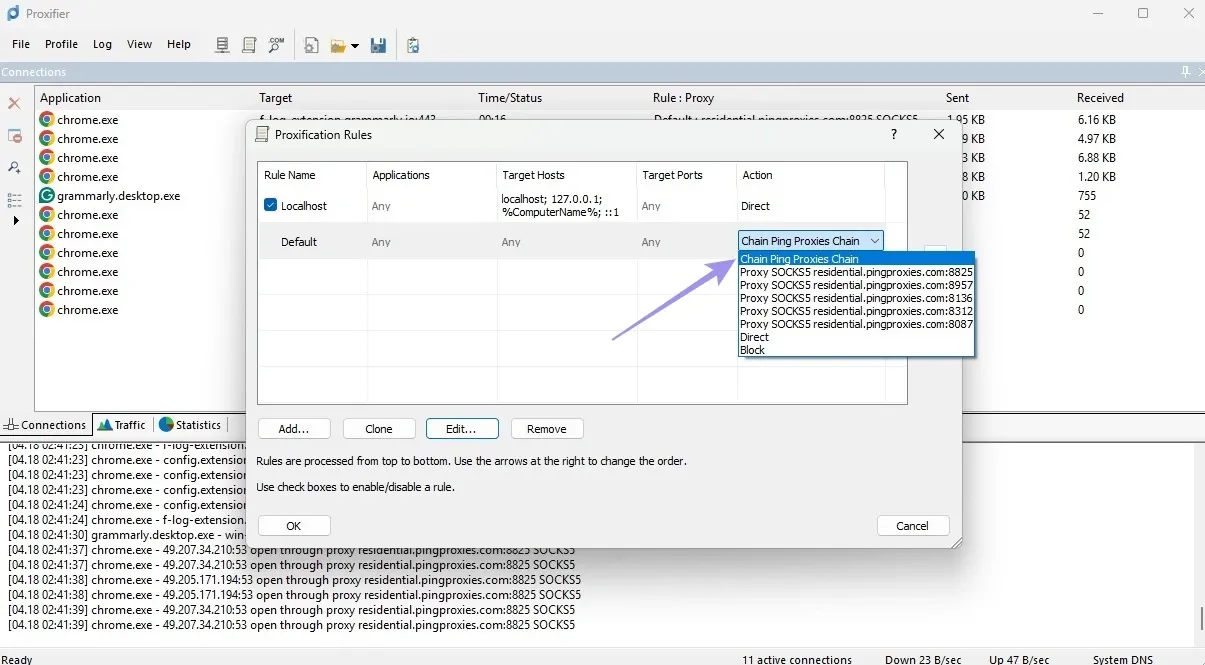The width and height of the screenshot is (1205, 665).
Task: Click the pin icon on Connections panel
Action: point(1186,72)
